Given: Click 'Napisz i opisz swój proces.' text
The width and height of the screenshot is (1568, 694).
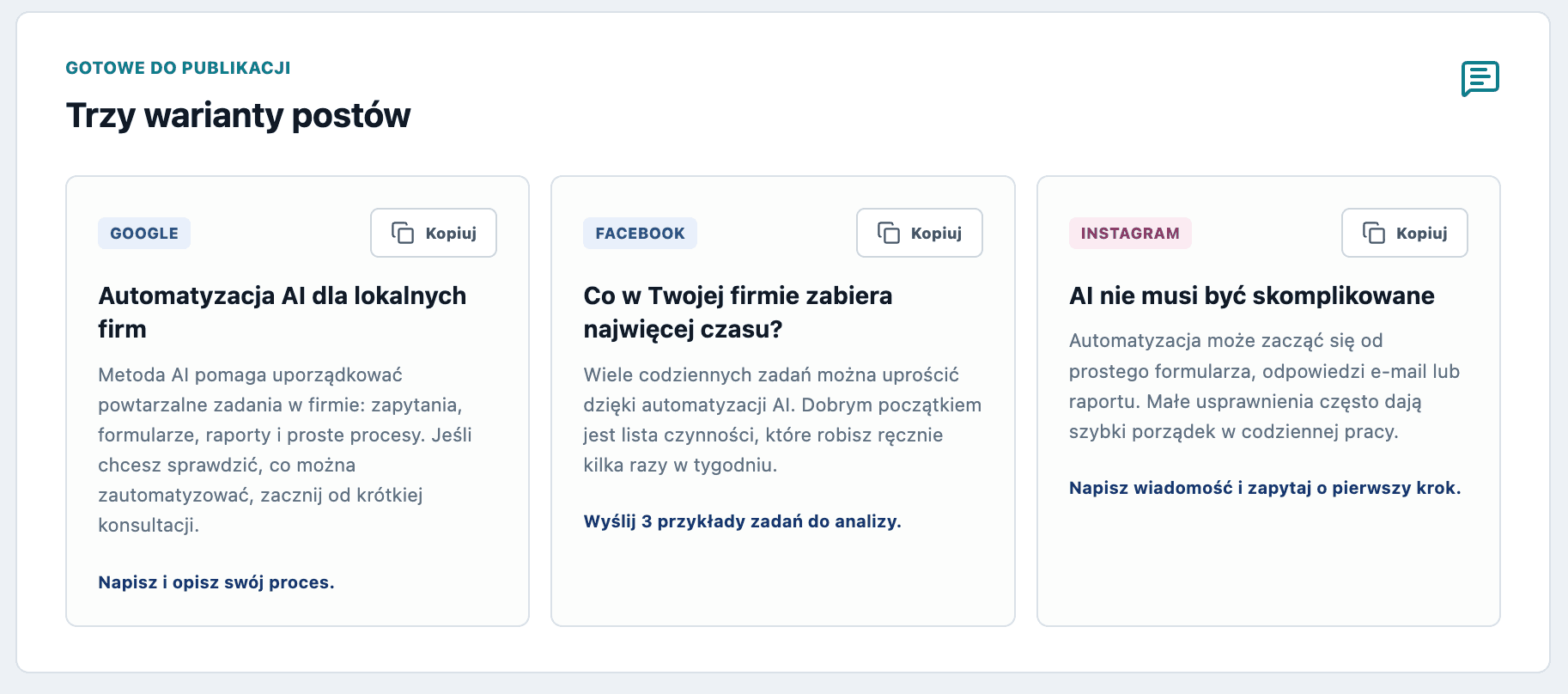Looking at the screenshot, I should (x=216, y=582).
